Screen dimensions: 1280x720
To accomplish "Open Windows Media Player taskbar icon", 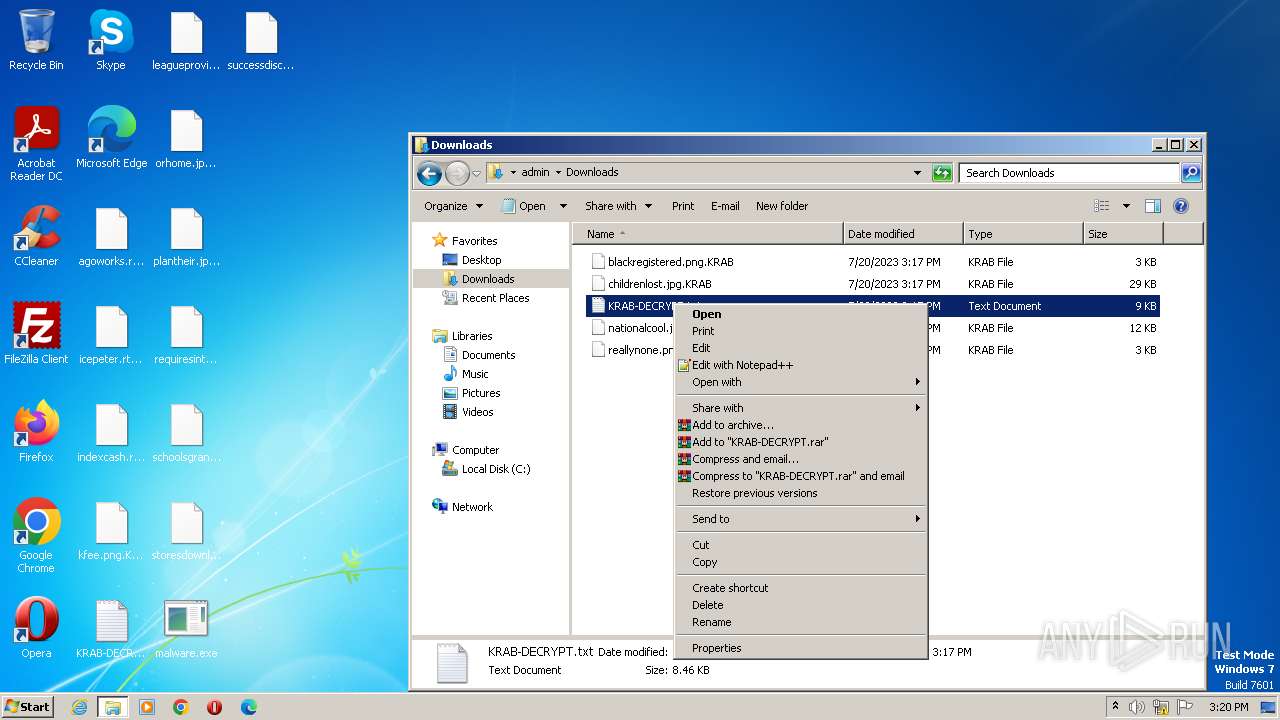I will [x=146, y=707].
